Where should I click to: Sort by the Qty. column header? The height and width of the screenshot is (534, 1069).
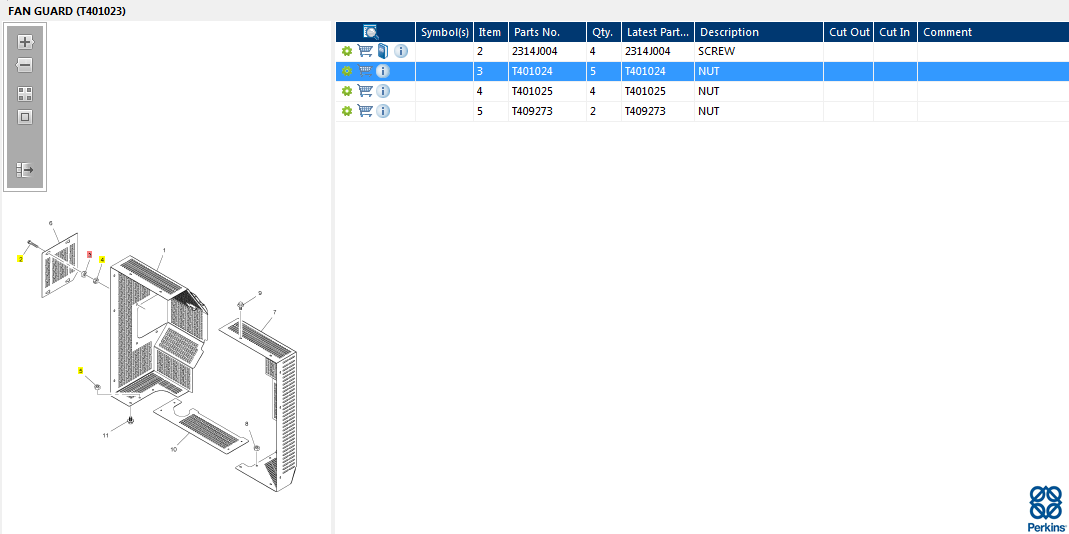click(x=604, y=32)
